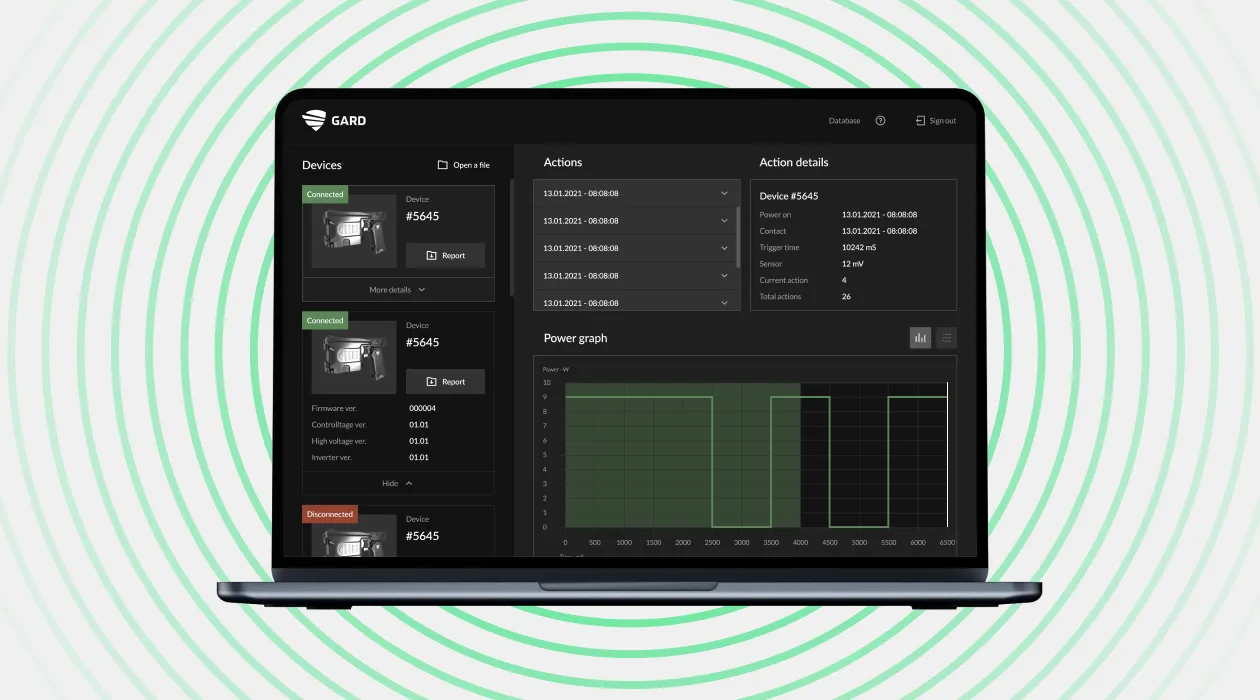The width and height of the screenshot is (1260, 700).
Task: Sign out of the GARD app
Action: point(935,121)
